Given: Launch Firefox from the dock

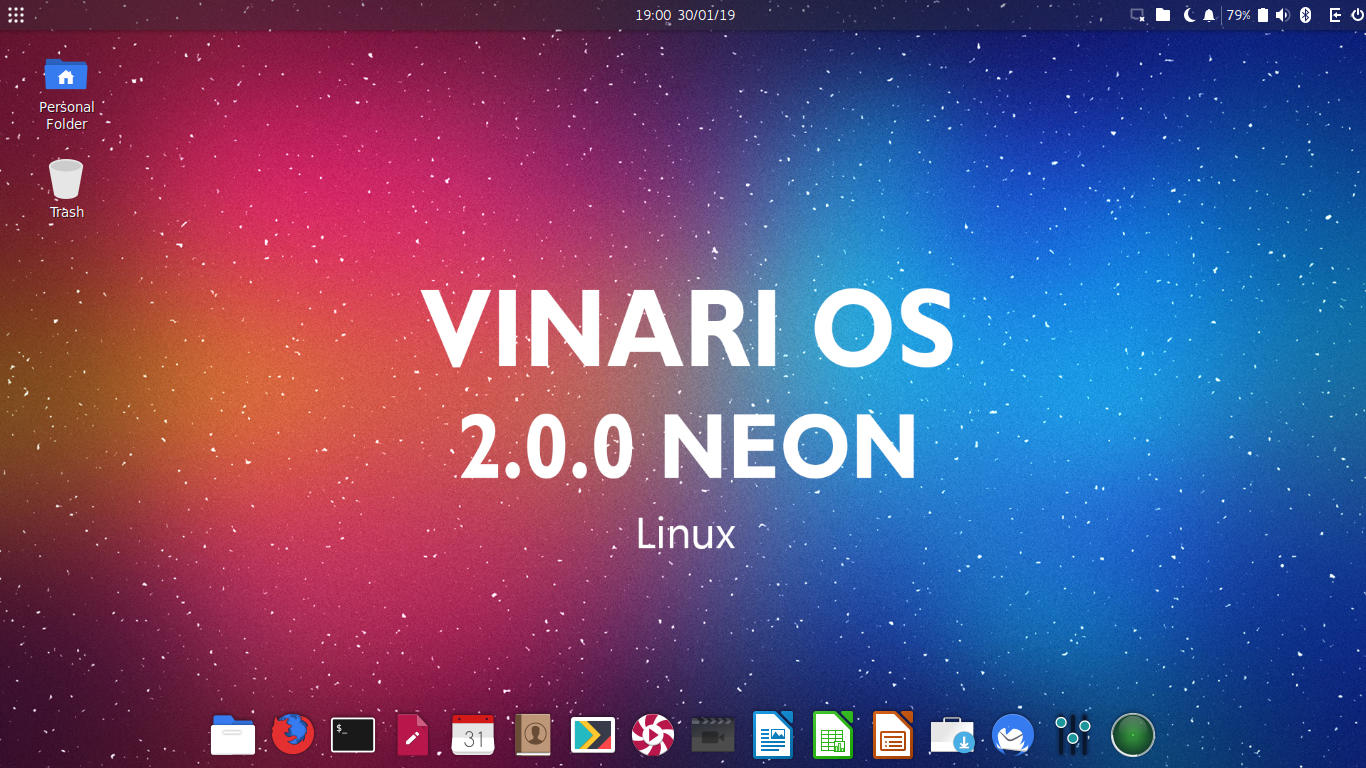Looking at the screenshot, I should (x=293, y=734).
